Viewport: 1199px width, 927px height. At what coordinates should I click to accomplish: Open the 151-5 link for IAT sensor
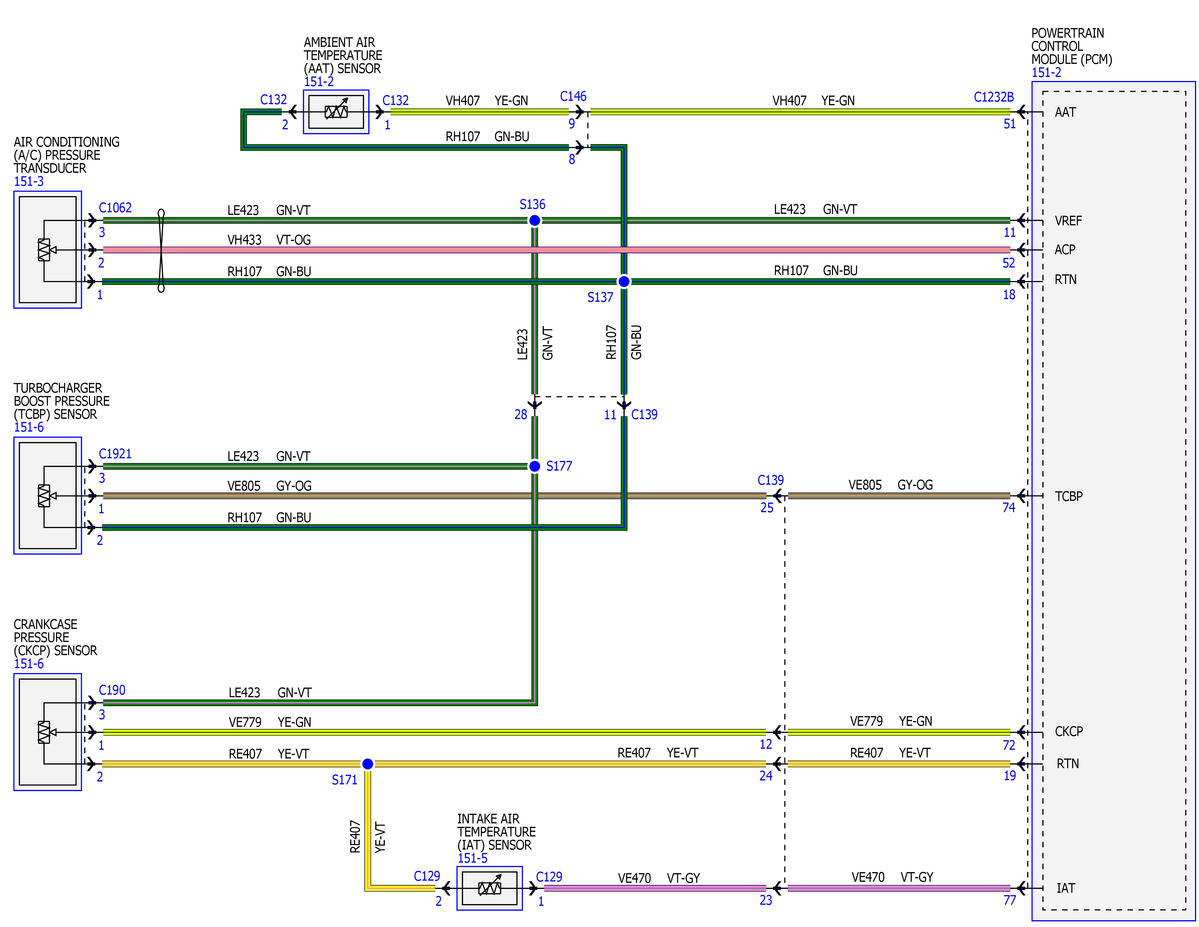point(472,858)
